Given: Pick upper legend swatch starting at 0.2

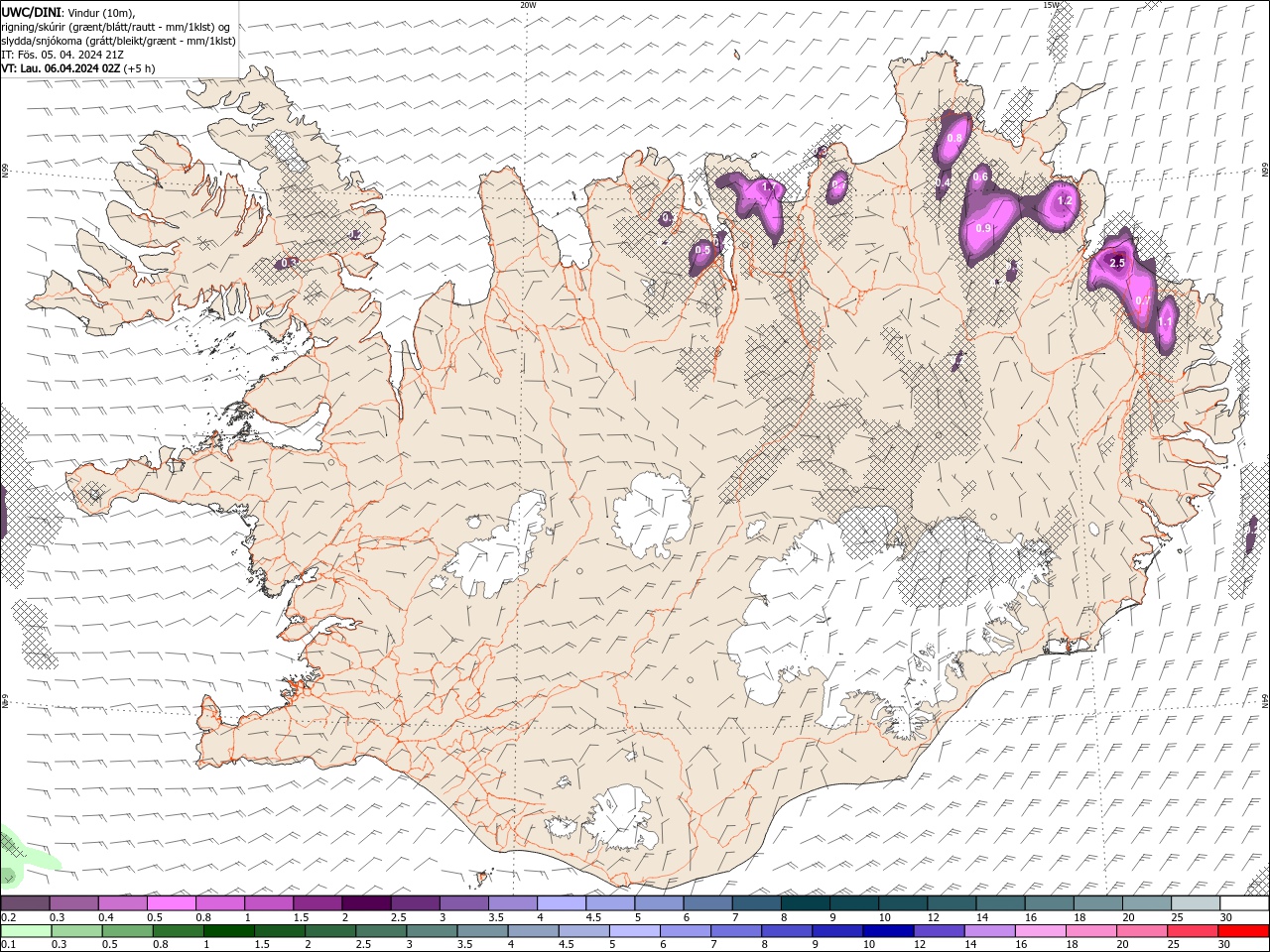Looking at the screenshot, I should tap(25, 903).
